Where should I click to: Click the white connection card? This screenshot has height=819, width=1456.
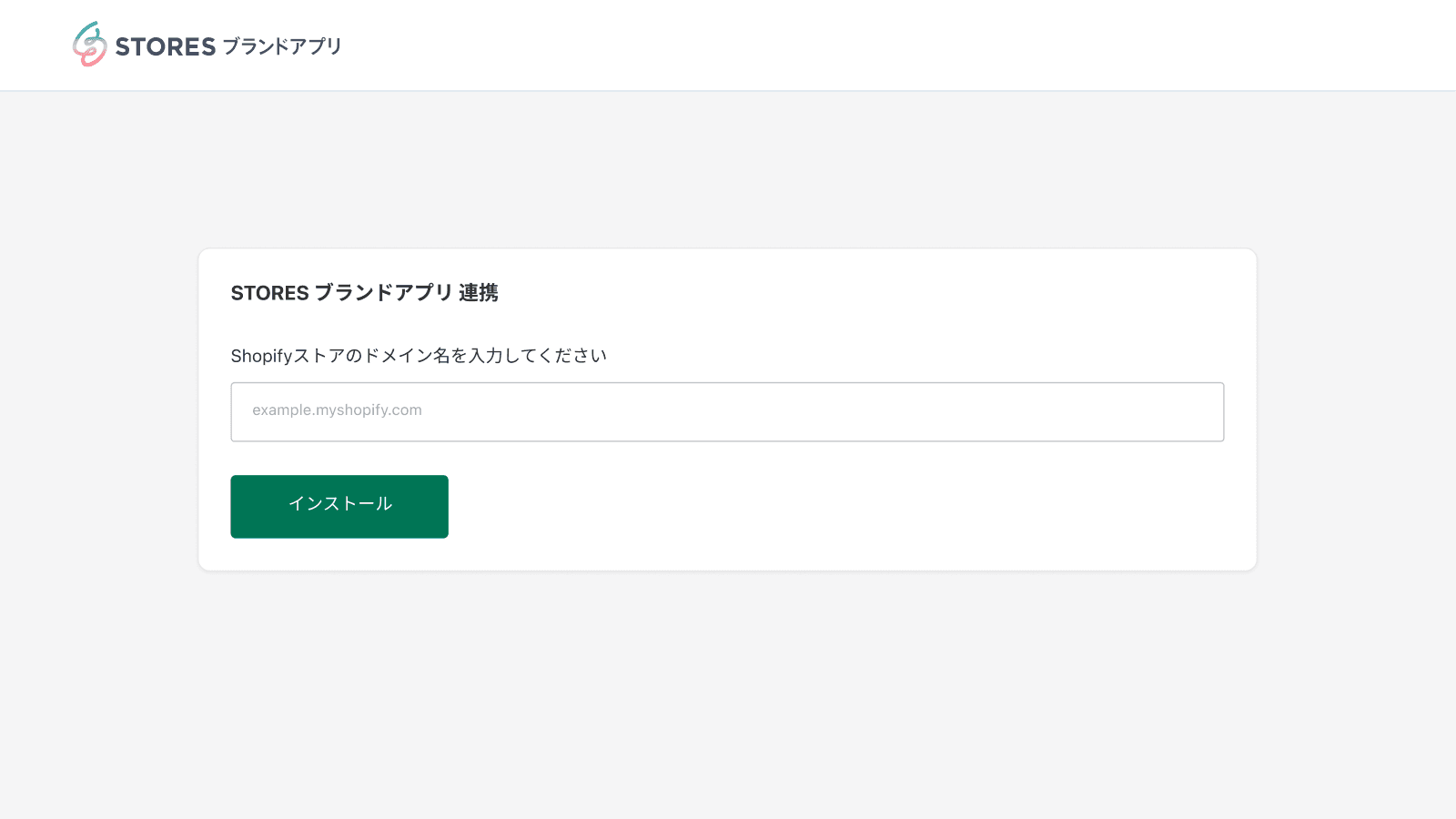[x=726, y=409]
